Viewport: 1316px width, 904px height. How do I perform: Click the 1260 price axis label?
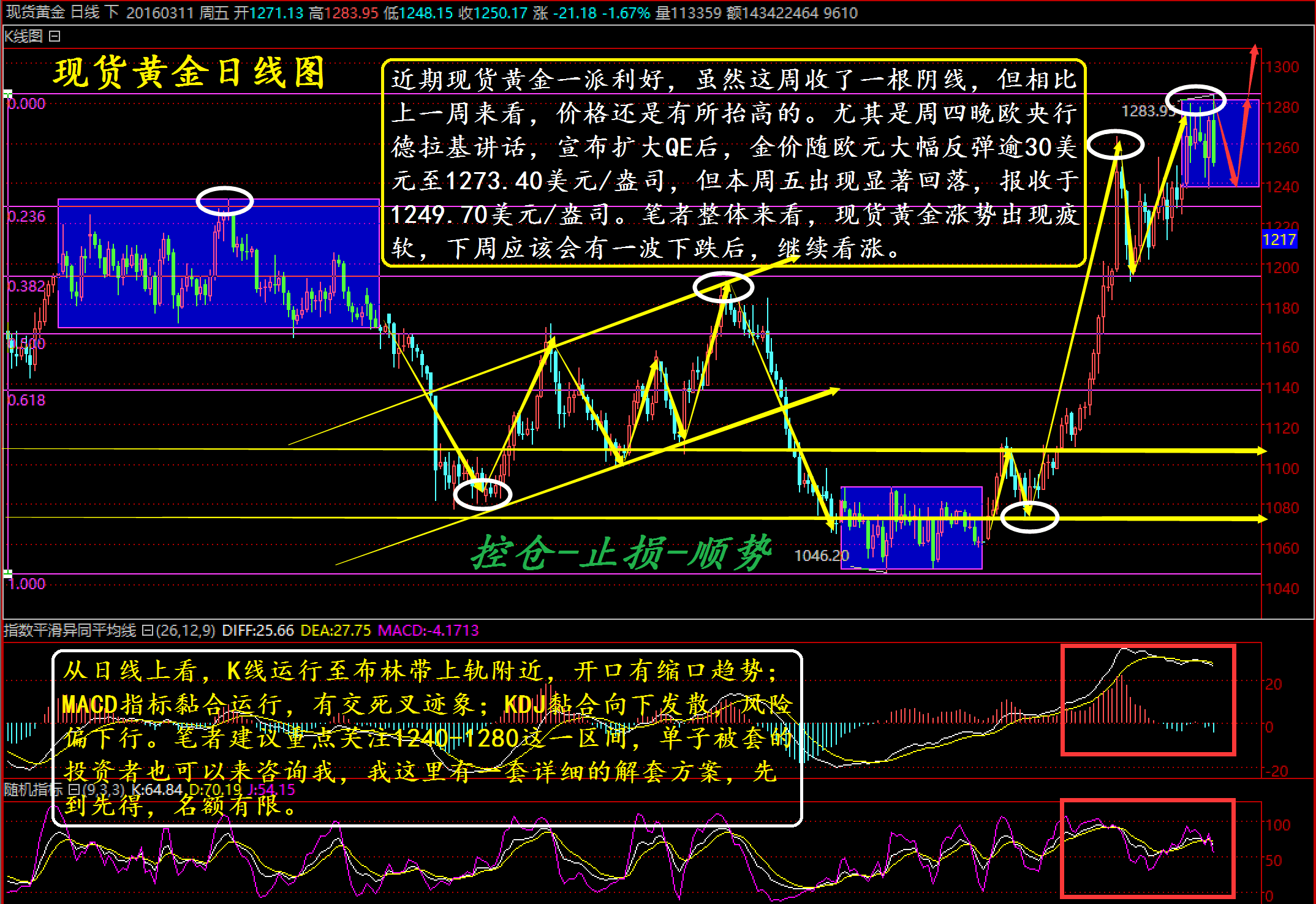click(1282, 148)
